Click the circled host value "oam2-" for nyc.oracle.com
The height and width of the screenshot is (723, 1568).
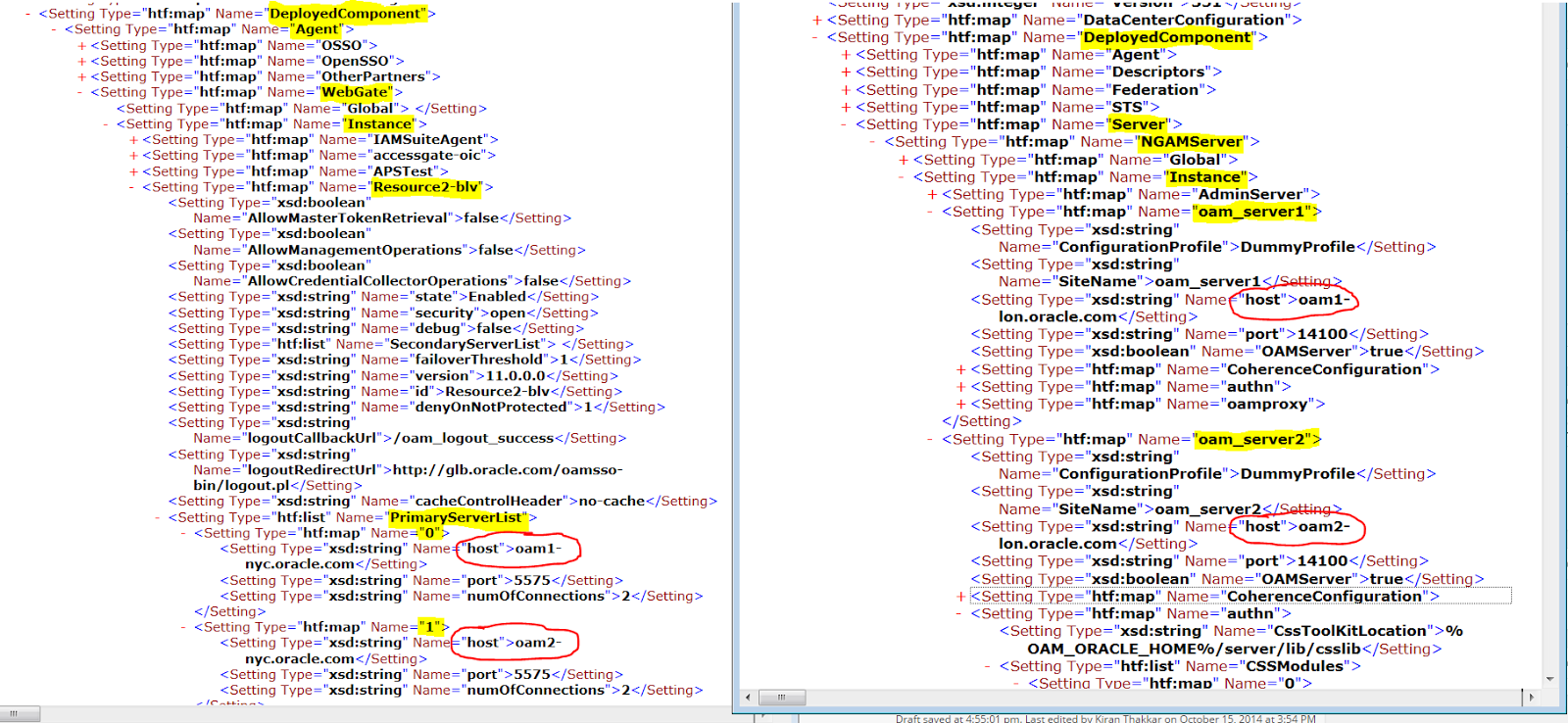pos(539,643)
